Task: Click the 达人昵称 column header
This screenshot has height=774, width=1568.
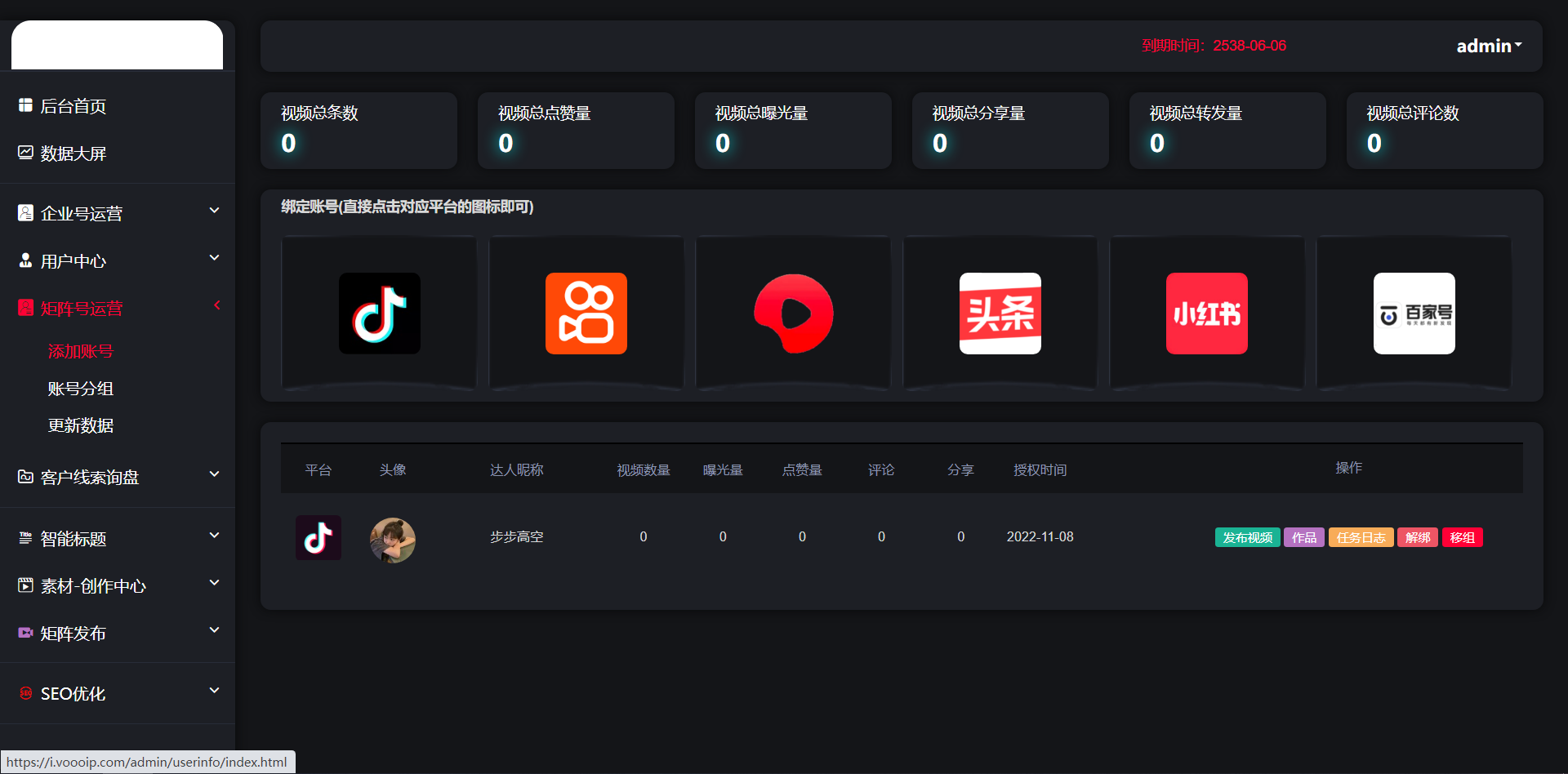Action: point(517,469)
